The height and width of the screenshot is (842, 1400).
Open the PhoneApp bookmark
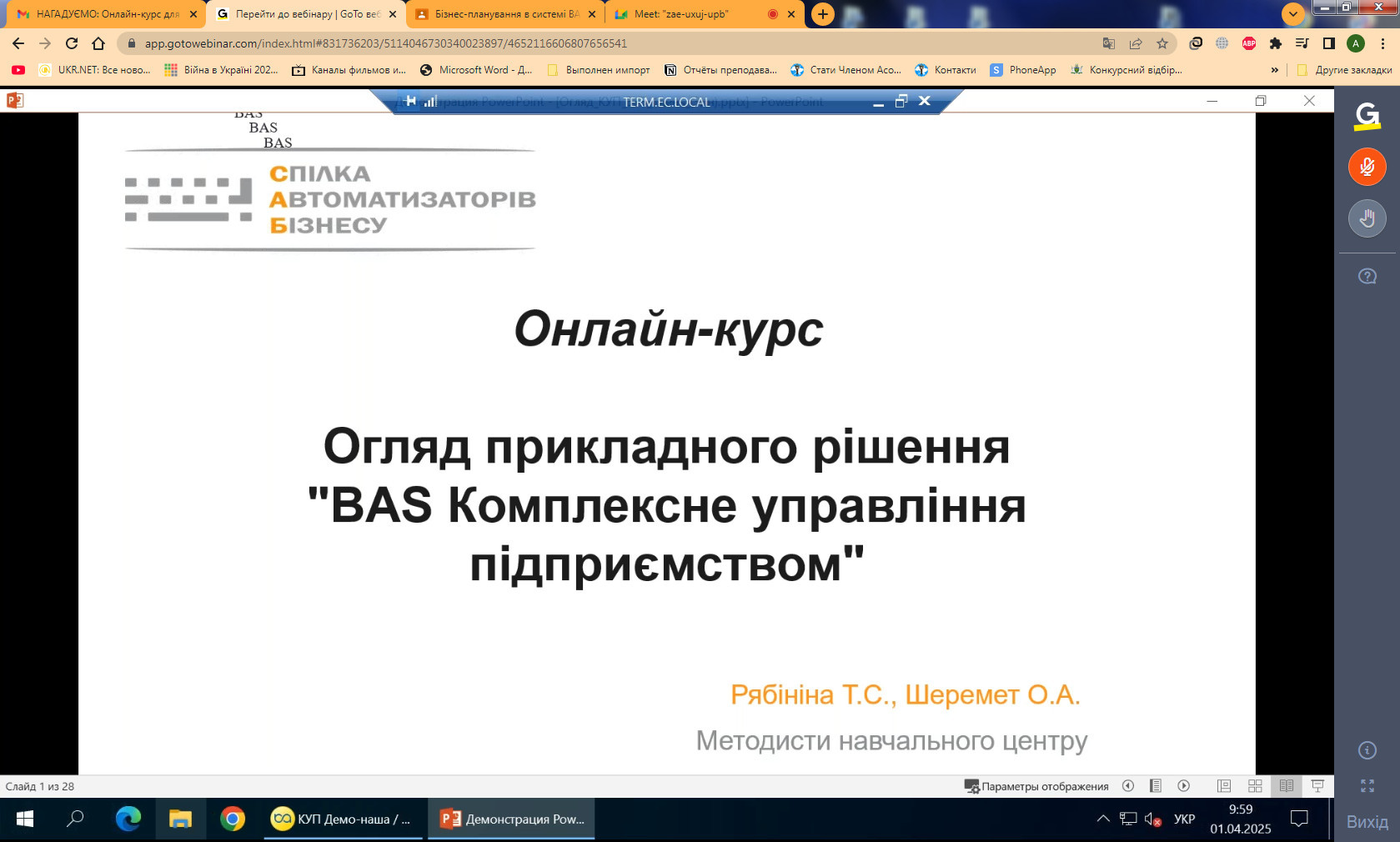1023,70
